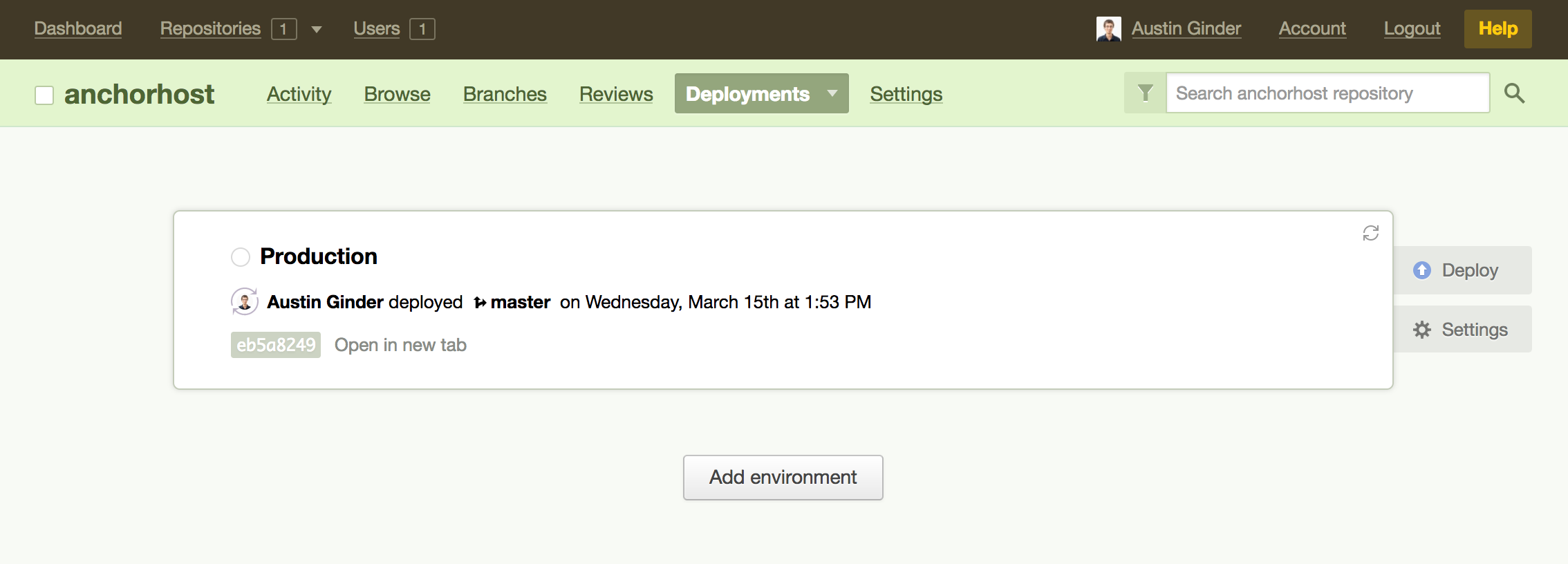Viewport: 1568px width, 564px height.
Task: Click the Repositories count badge
Action: point(284,29)
